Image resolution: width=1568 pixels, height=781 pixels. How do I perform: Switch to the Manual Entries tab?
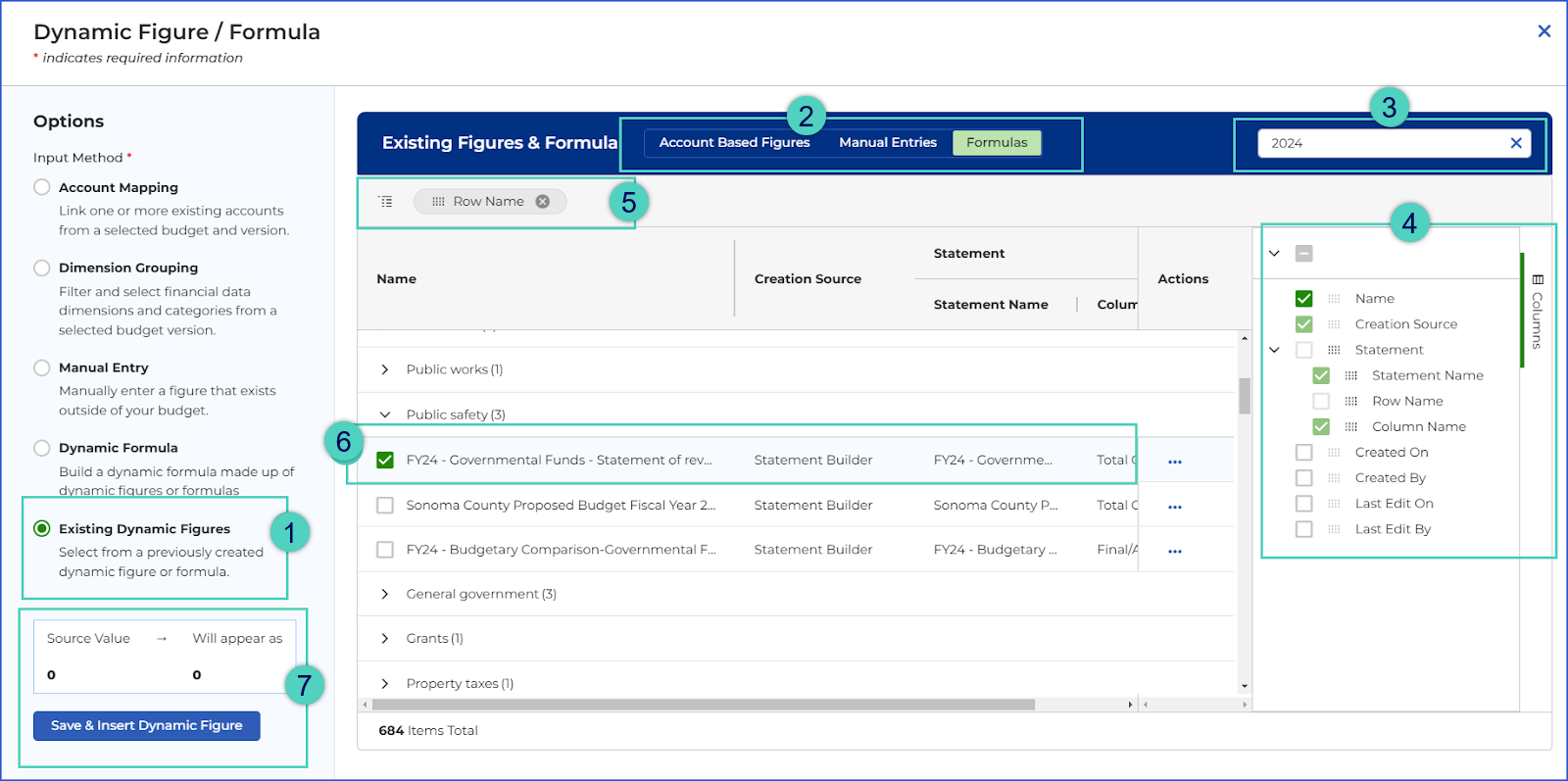(x=888, y=142)
